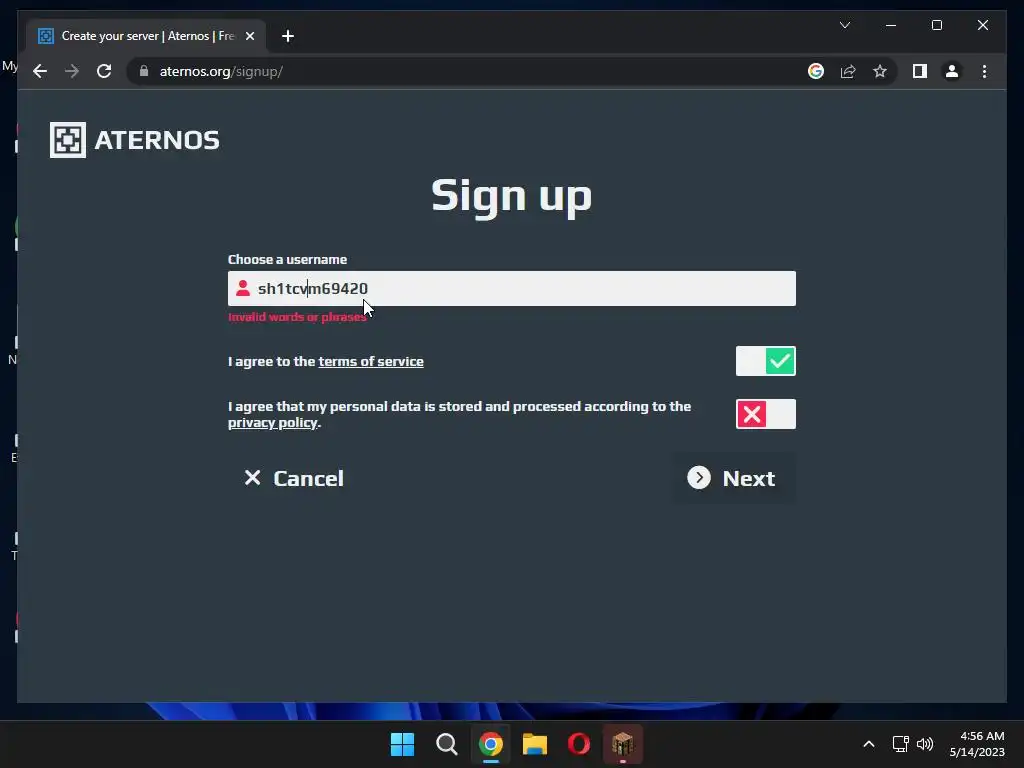Reload the Aternos signup page
The height and width of the screenshot is (768, 1024).
[104, 71]
